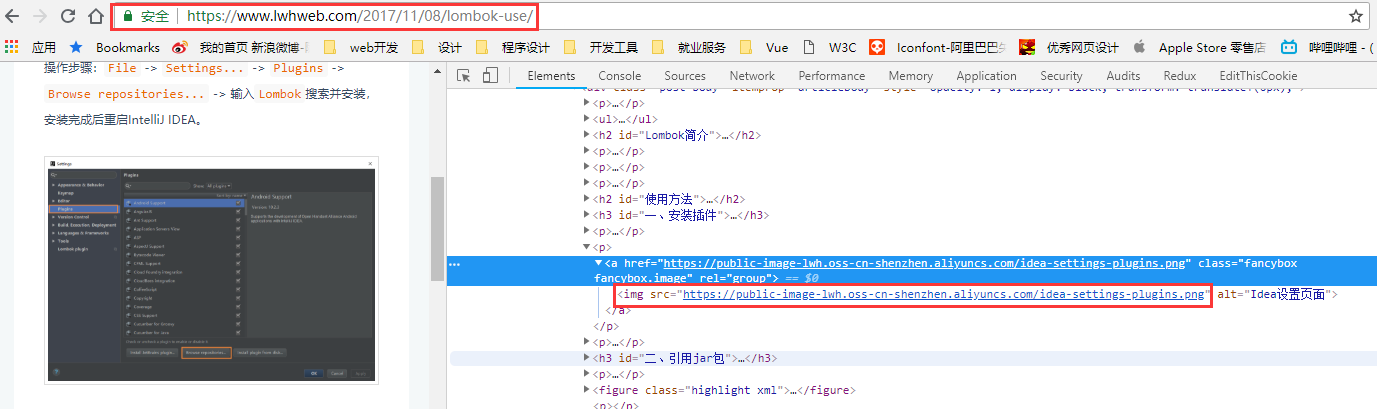Open the IDEA settings screenshot image
Viewport: 1377px width, 409px height.
pyautogui.click(x=211, y=269)
